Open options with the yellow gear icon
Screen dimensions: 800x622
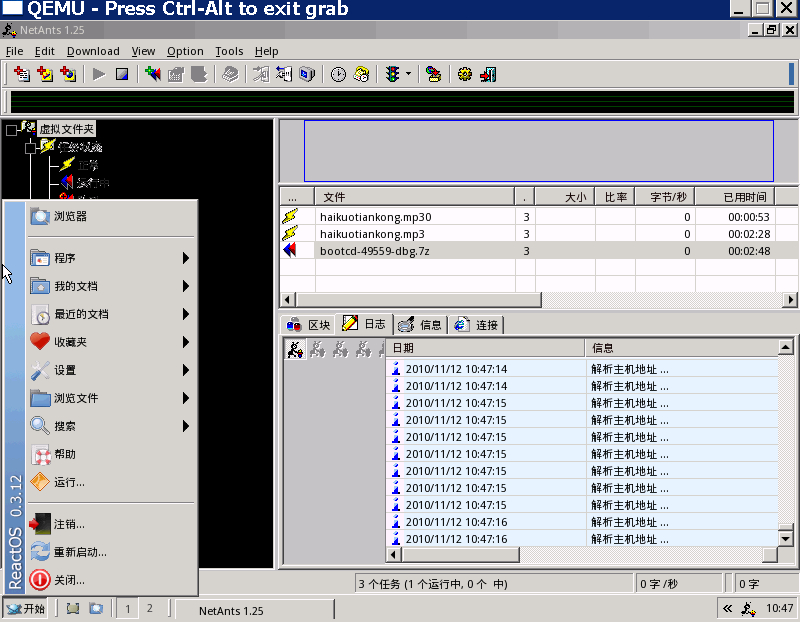(x=465, y=74)
